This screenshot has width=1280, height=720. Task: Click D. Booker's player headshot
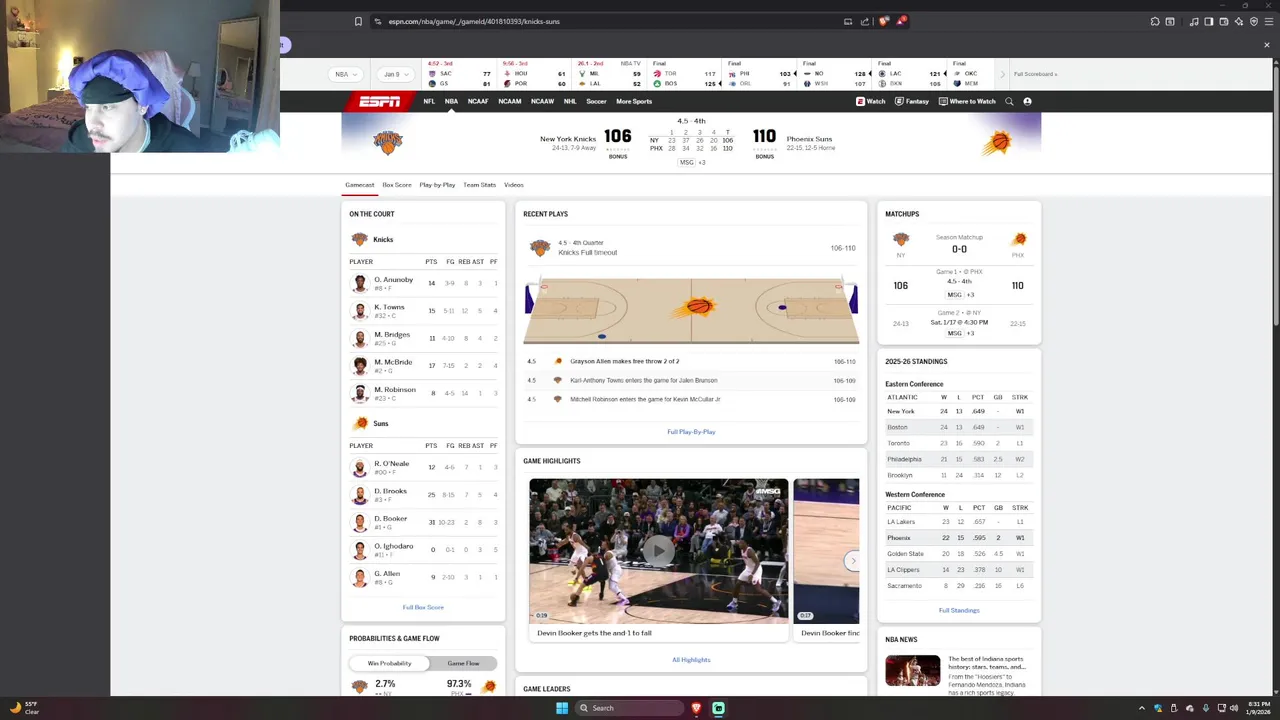click(x=360, y=522)
